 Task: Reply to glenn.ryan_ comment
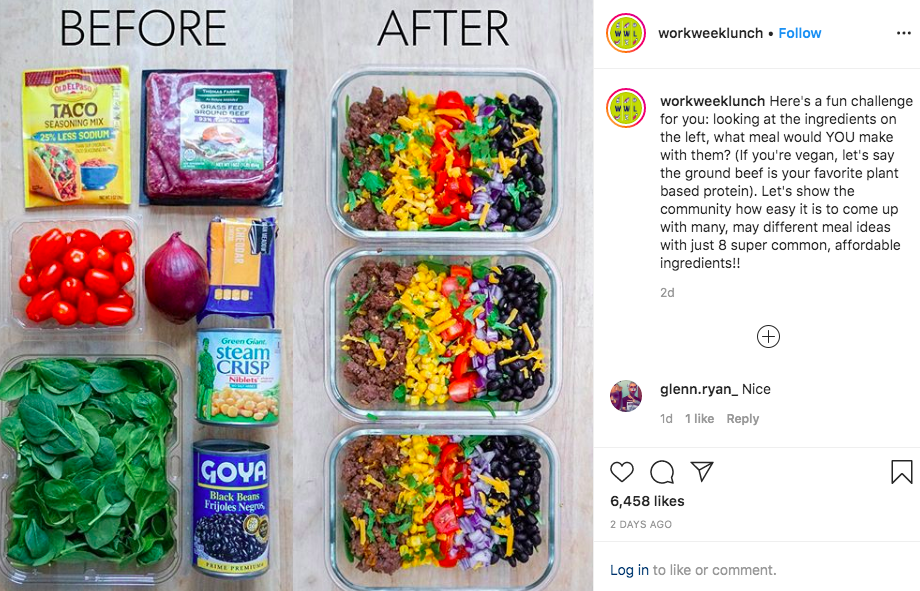pos(742,419)
